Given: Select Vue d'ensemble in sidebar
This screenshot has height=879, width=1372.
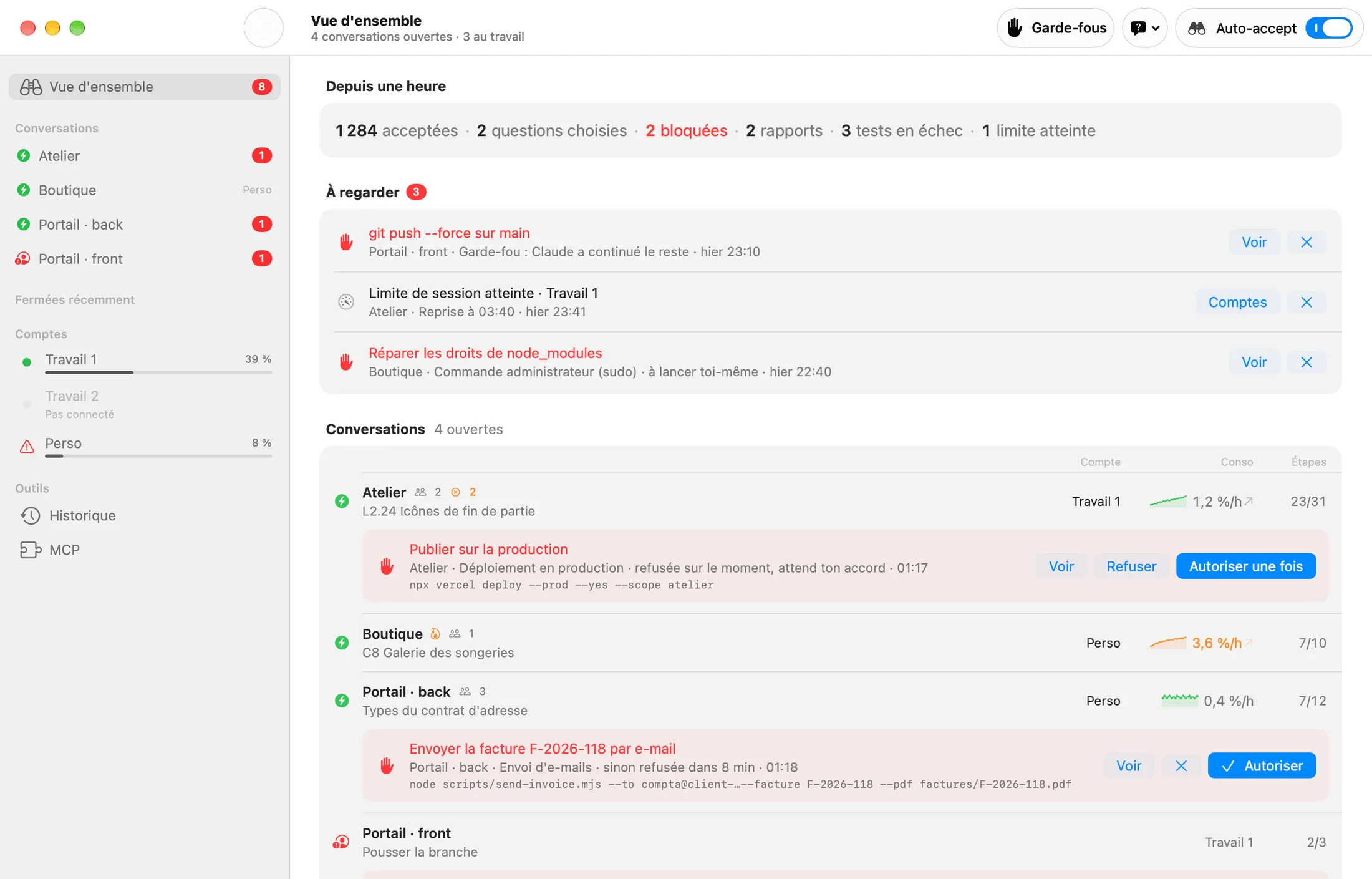Looking at the screenshot, I should point(145,87).
